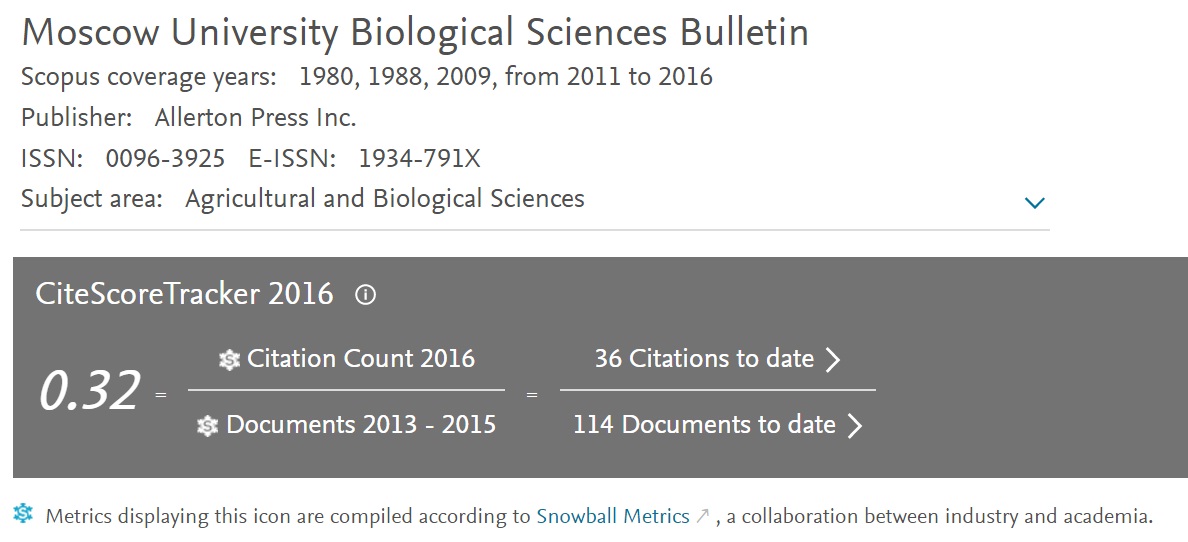Viewport: 1188px width, 542px height.
Task: Click the 0.32 CiteScore value
Action: 89,391
